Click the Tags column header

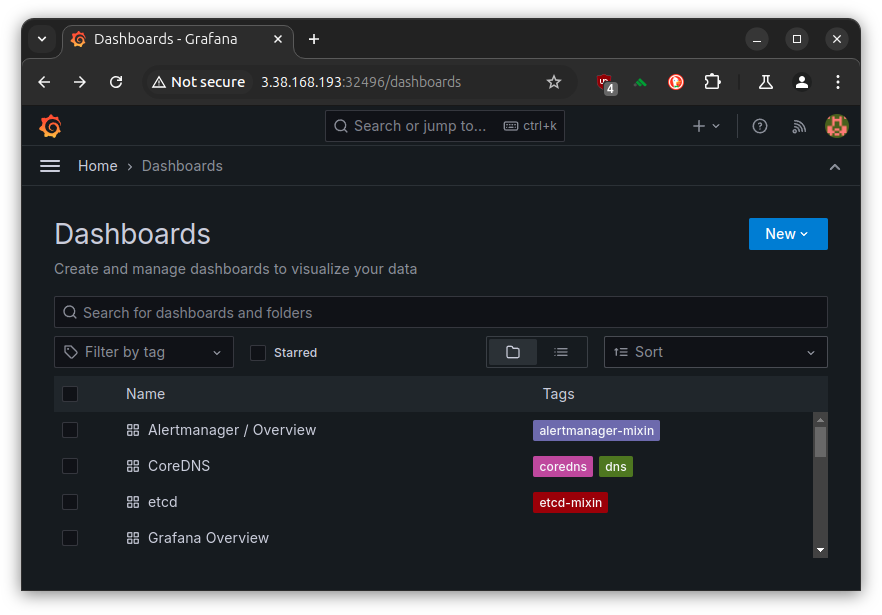558,394
